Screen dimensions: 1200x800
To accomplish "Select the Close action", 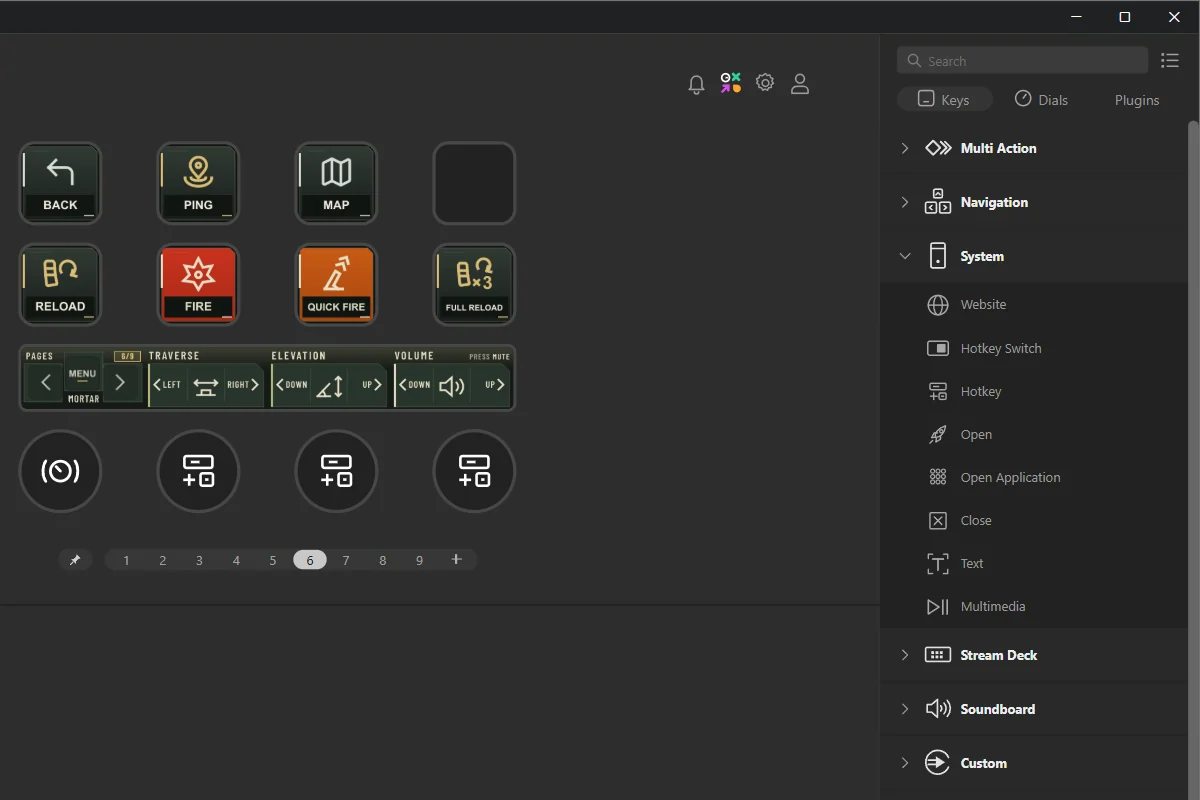I will coord(1033,520).
